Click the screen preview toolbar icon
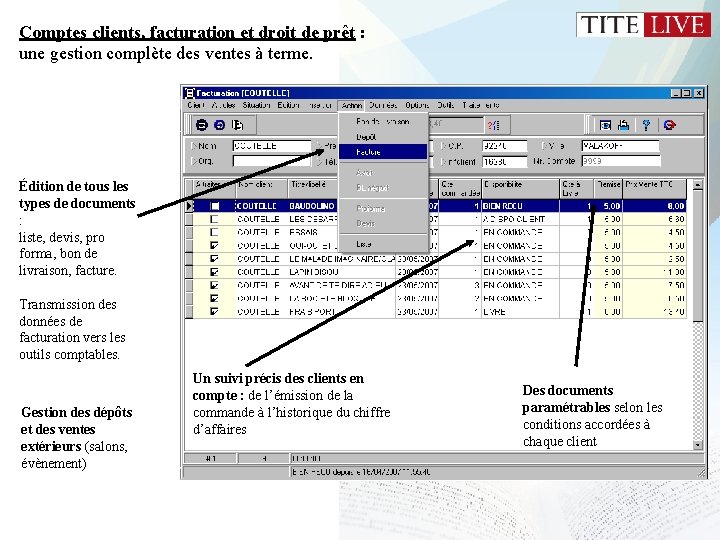This screenshot has width=720, height=540. (606, 125)
